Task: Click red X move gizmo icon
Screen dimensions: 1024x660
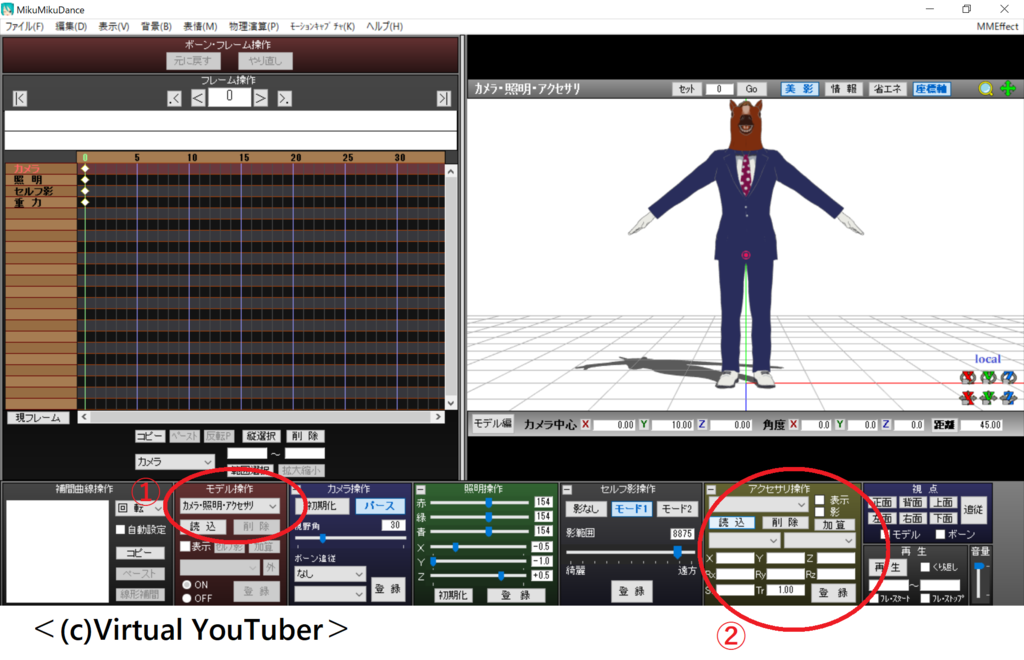Action: coord(967,397)
